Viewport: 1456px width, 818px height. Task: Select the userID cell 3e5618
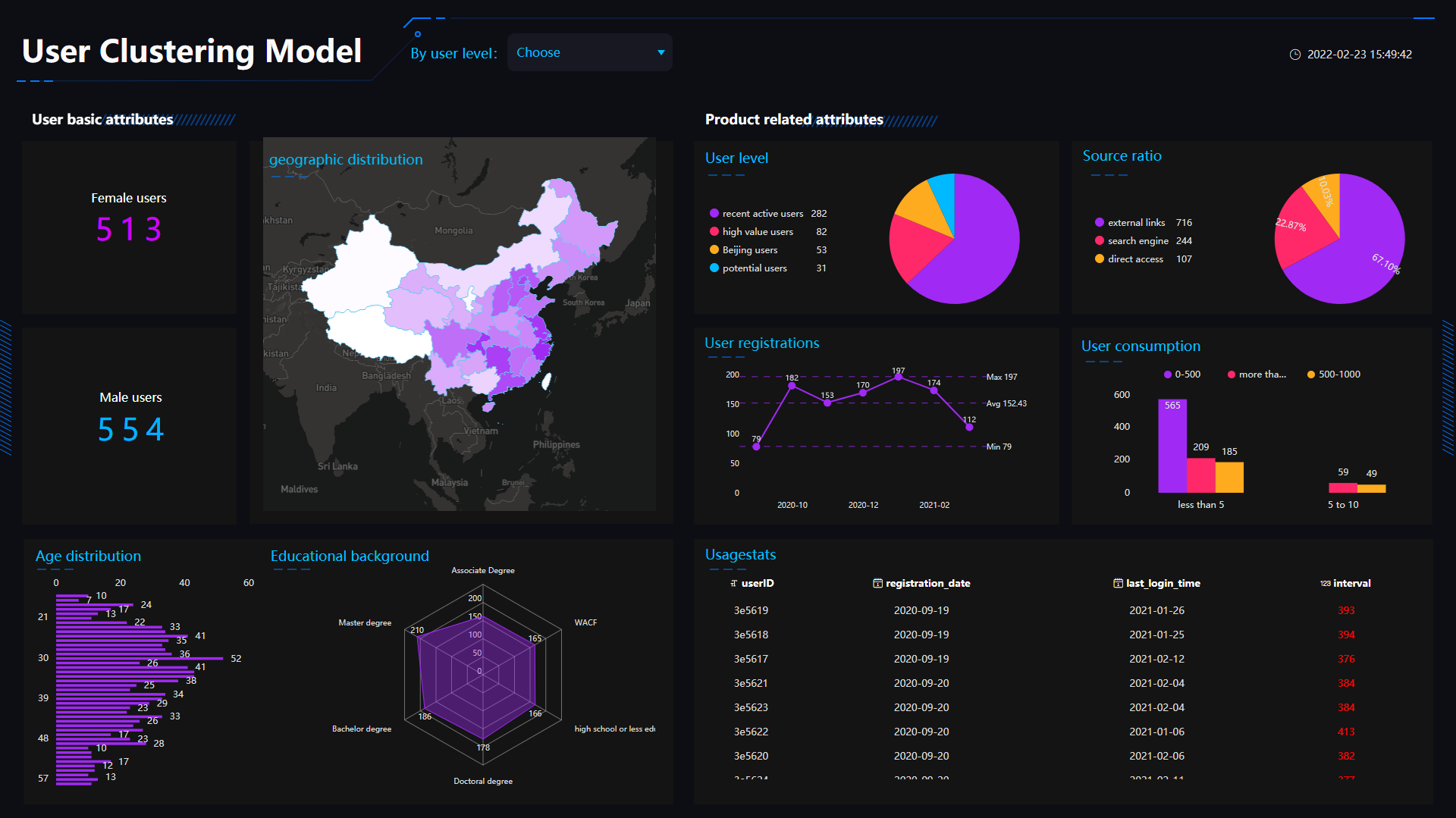(751, 635)
